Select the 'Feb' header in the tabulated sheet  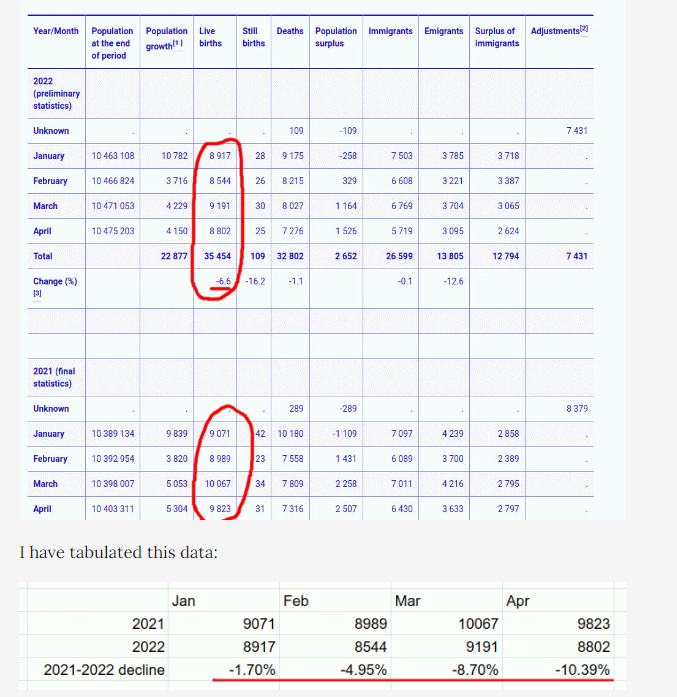click(x=296, y=601)
